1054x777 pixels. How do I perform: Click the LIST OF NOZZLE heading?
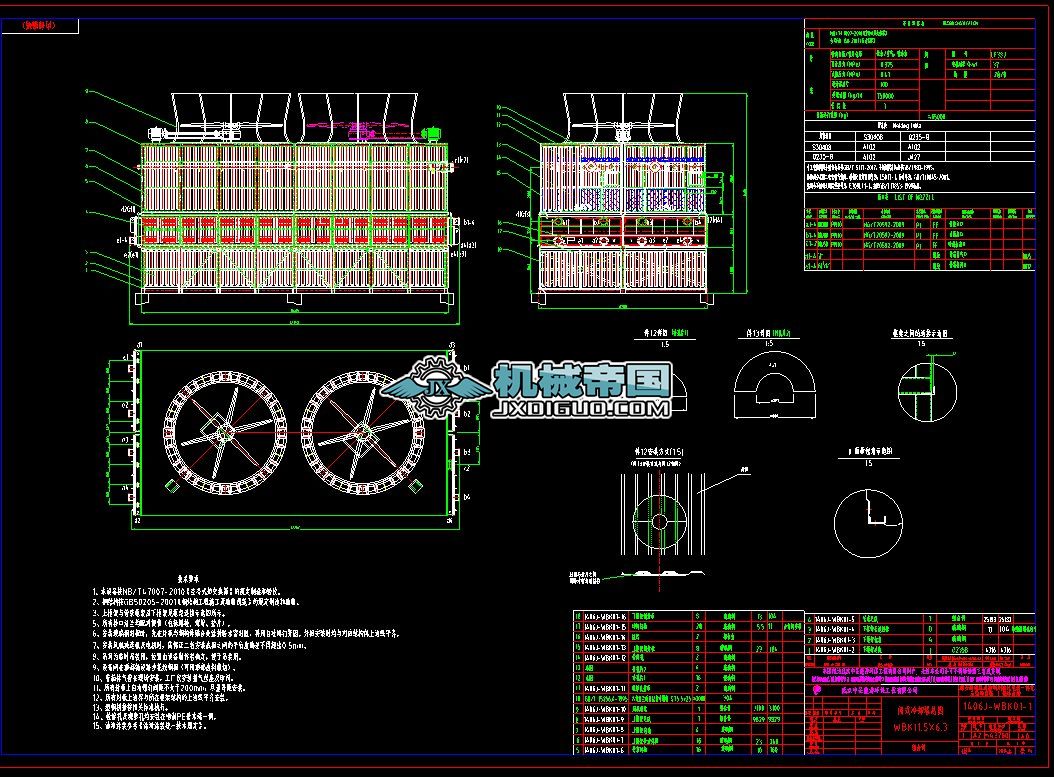(905, 198)
